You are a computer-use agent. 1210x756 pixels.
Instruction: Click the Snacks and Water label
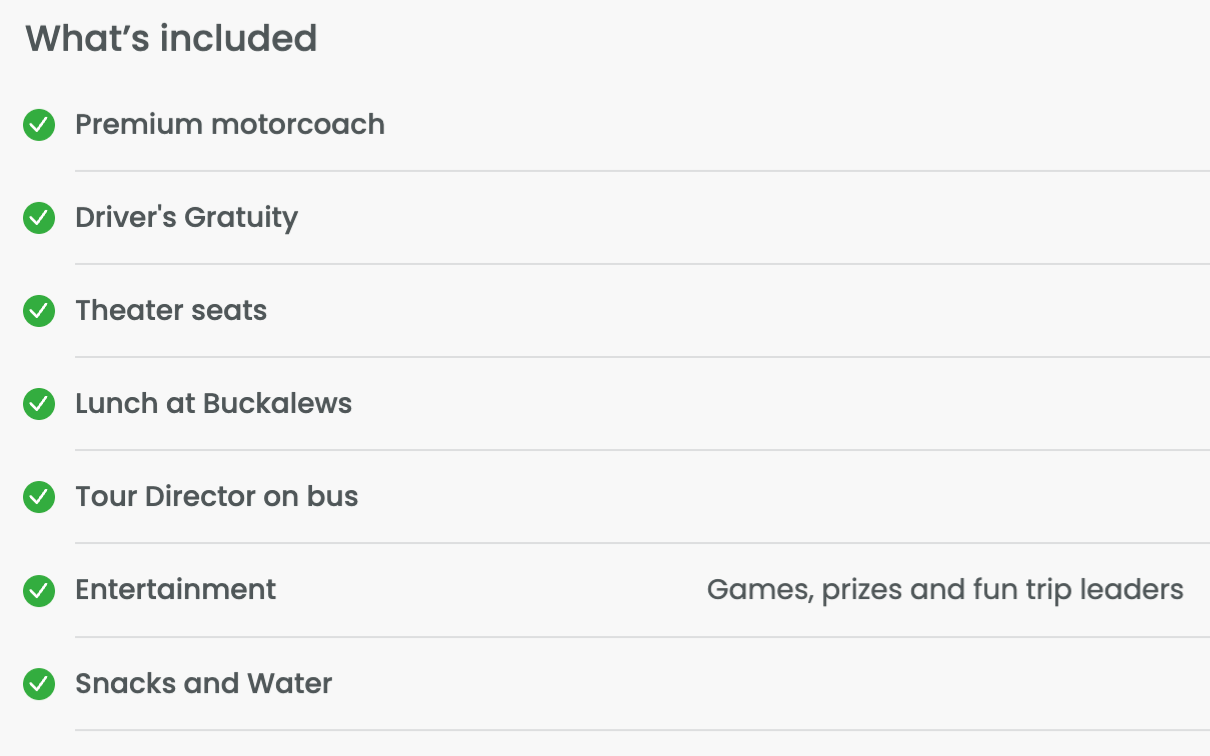point(204,684)
